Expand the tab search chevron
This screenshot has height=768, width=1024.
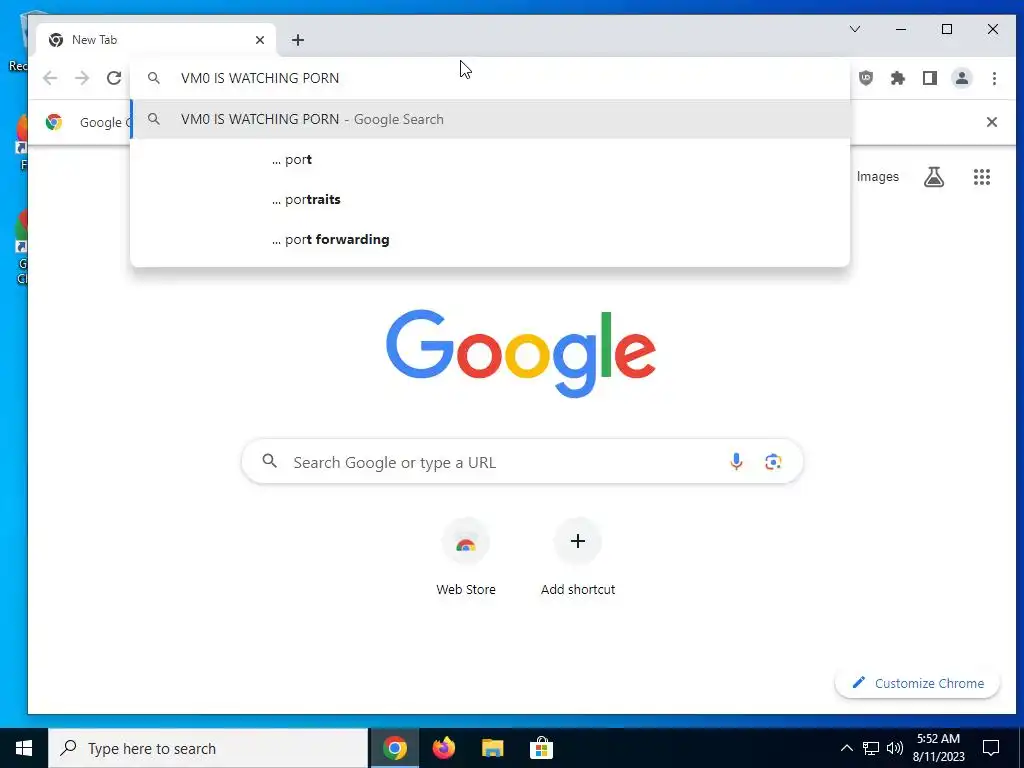tap(855, 29)
